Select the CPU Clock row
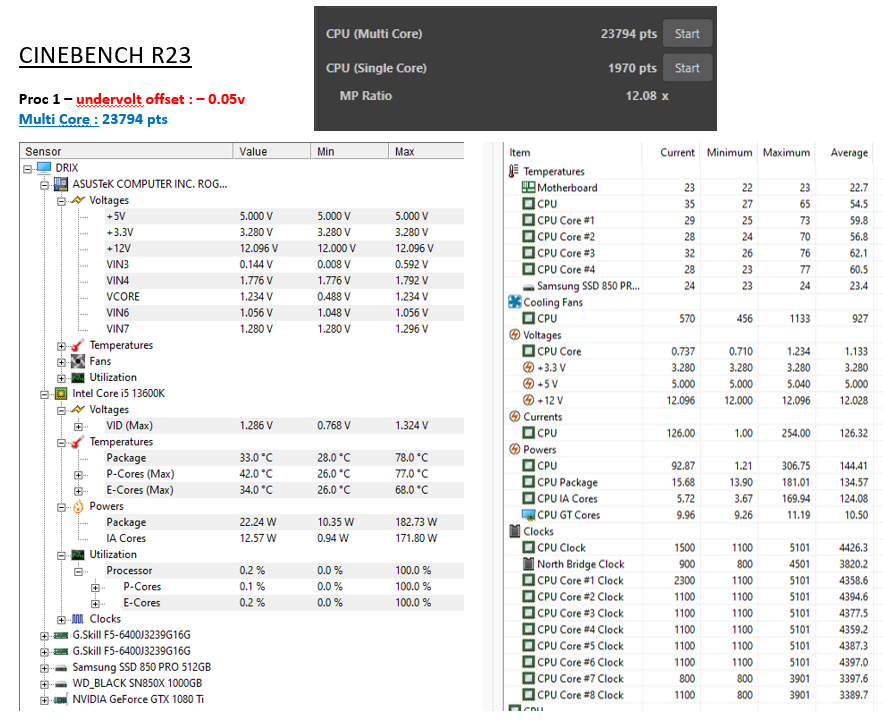This screenshot has height=724, width=883. [x=688, y=547]
